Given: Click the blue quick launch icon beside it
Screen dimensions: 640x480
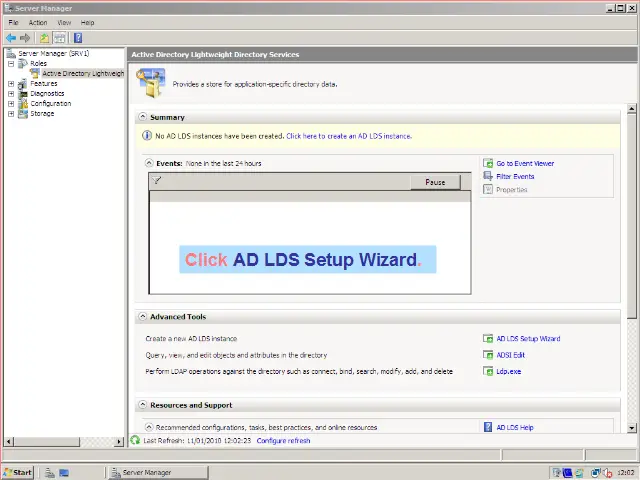Looking at the screenshot, I should tap(64, 472).
